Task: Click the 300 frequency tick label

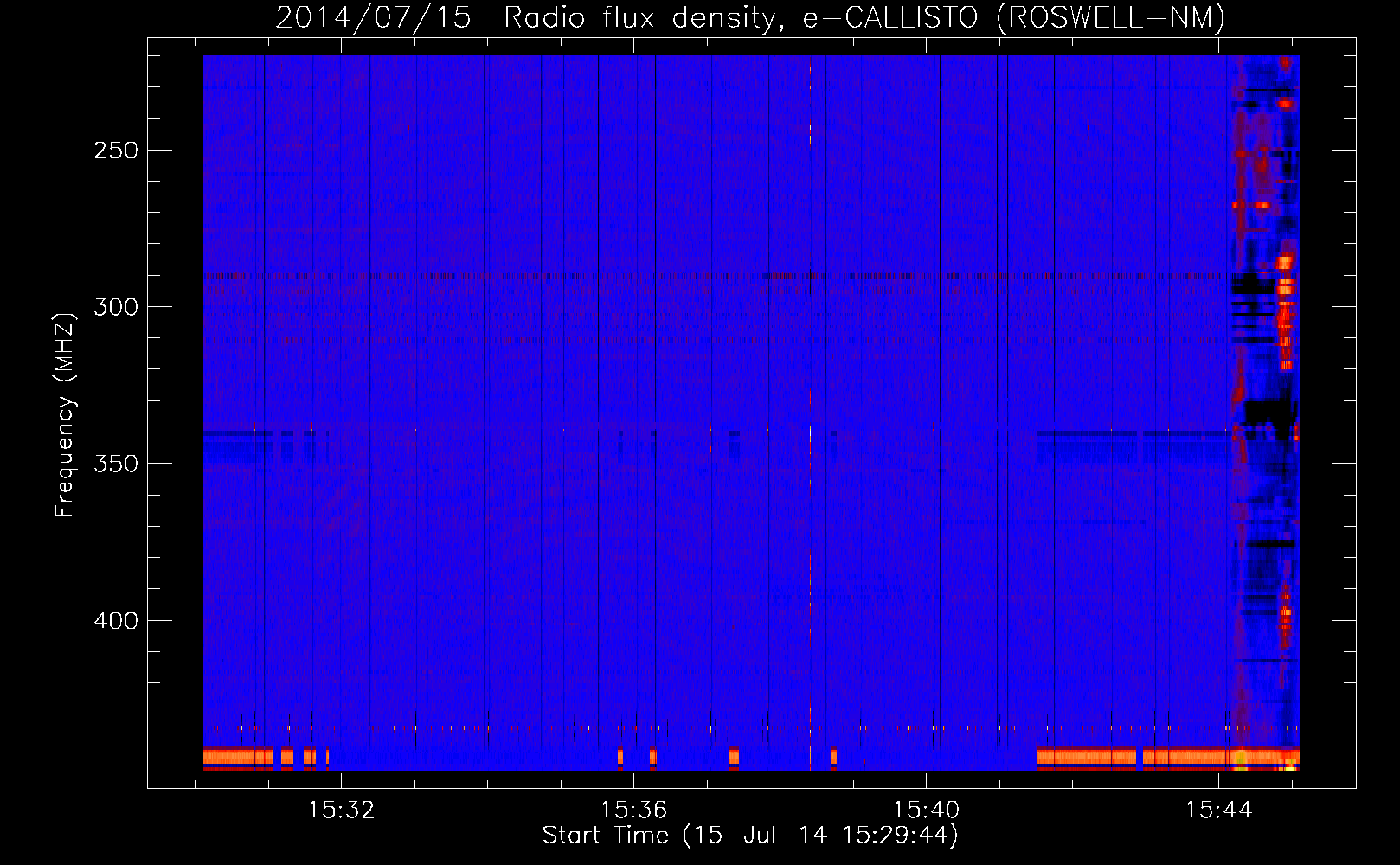Action: pos(116,307)
